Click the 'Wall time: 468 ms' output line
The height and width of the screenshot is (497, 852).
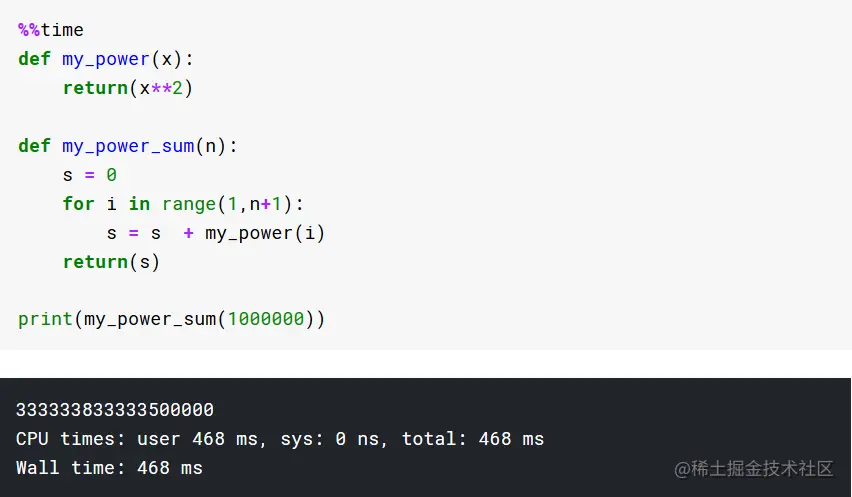[x=109, y=468]
